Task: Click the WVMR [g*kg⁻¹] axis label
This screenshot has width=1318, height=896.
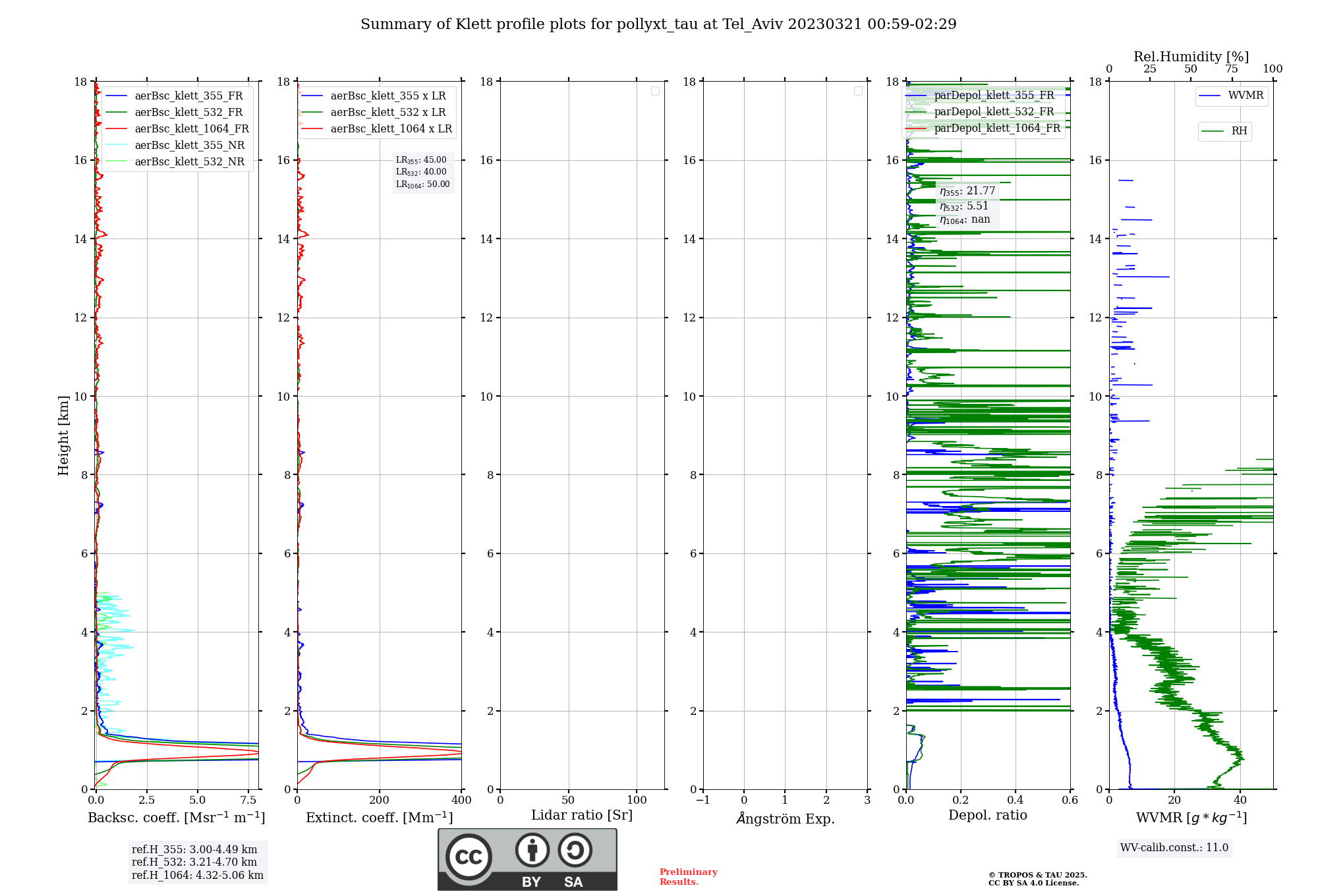Action: [1191, 818]
